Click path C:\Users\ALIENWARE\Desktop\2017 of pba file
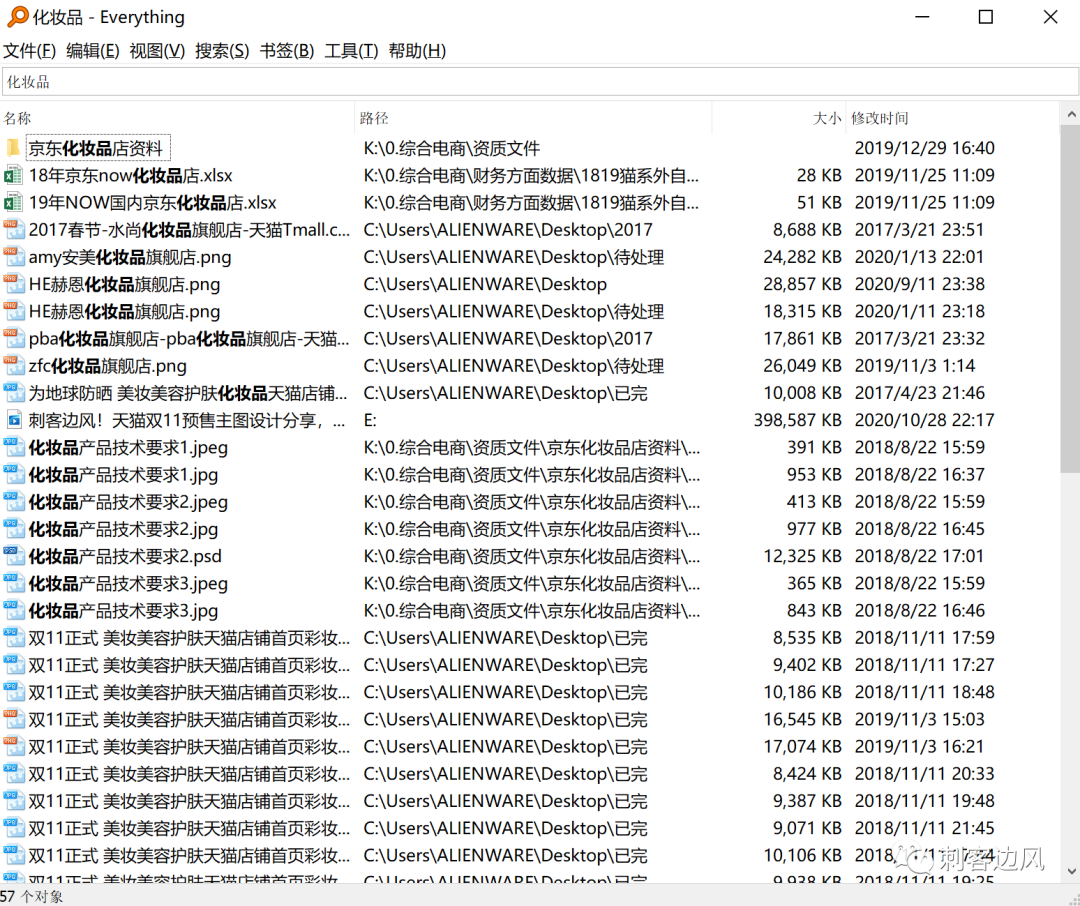Image resolution: width=1080 pixels, height=906 pixels. (508, 338)
